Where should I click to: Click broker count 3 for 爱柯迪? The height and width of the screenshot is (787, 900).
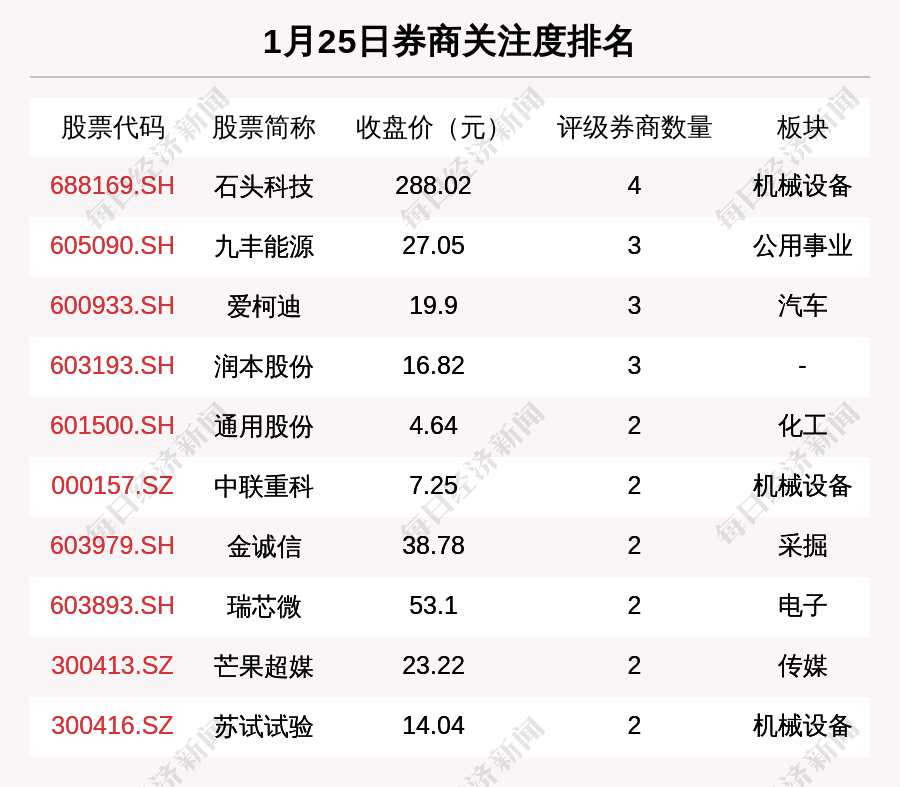[x=634, y=305]
